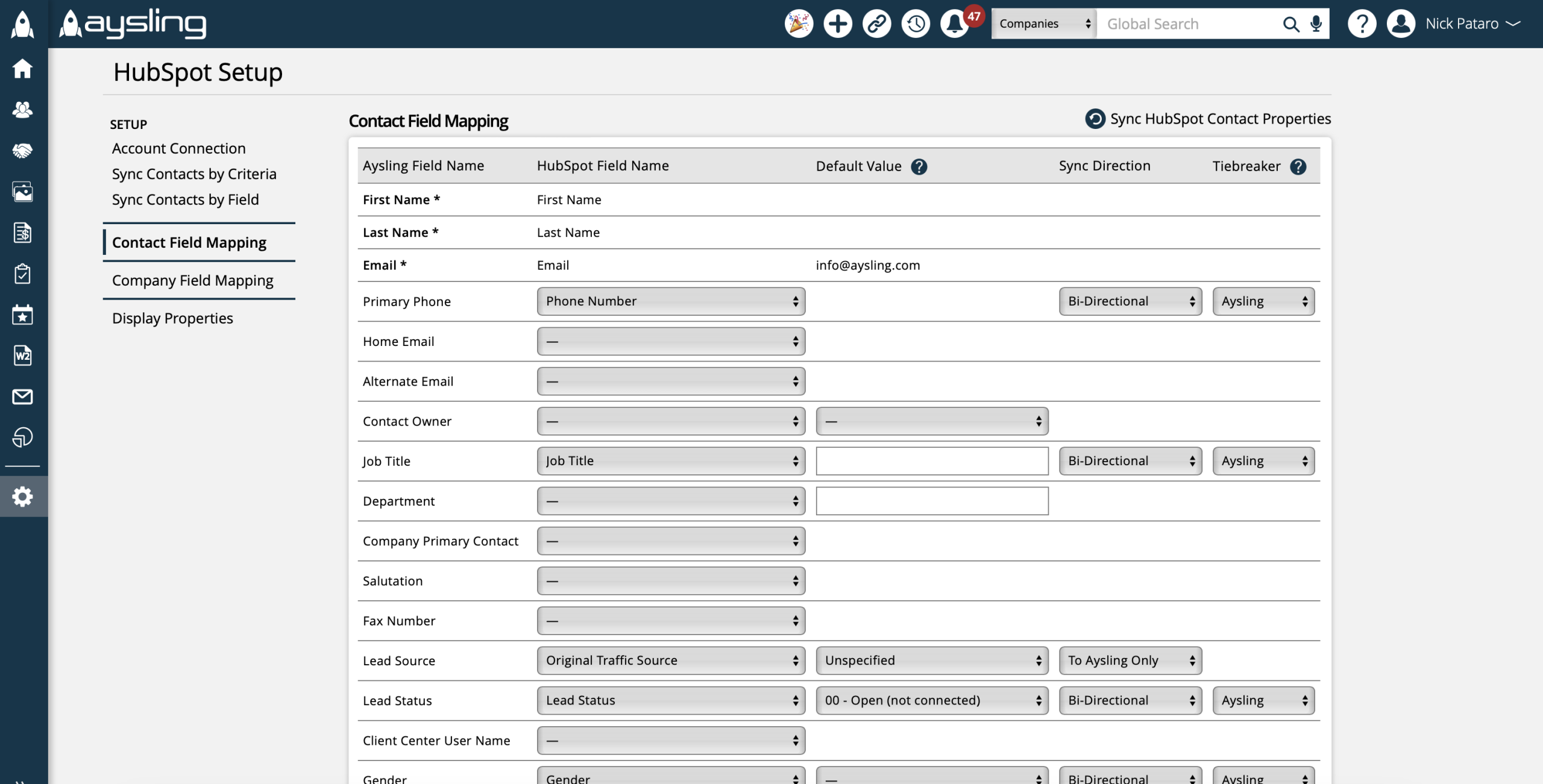Screen dimensions: 1543x784
Task: Open the envelope mail sidebar icon
Action: 22,397
